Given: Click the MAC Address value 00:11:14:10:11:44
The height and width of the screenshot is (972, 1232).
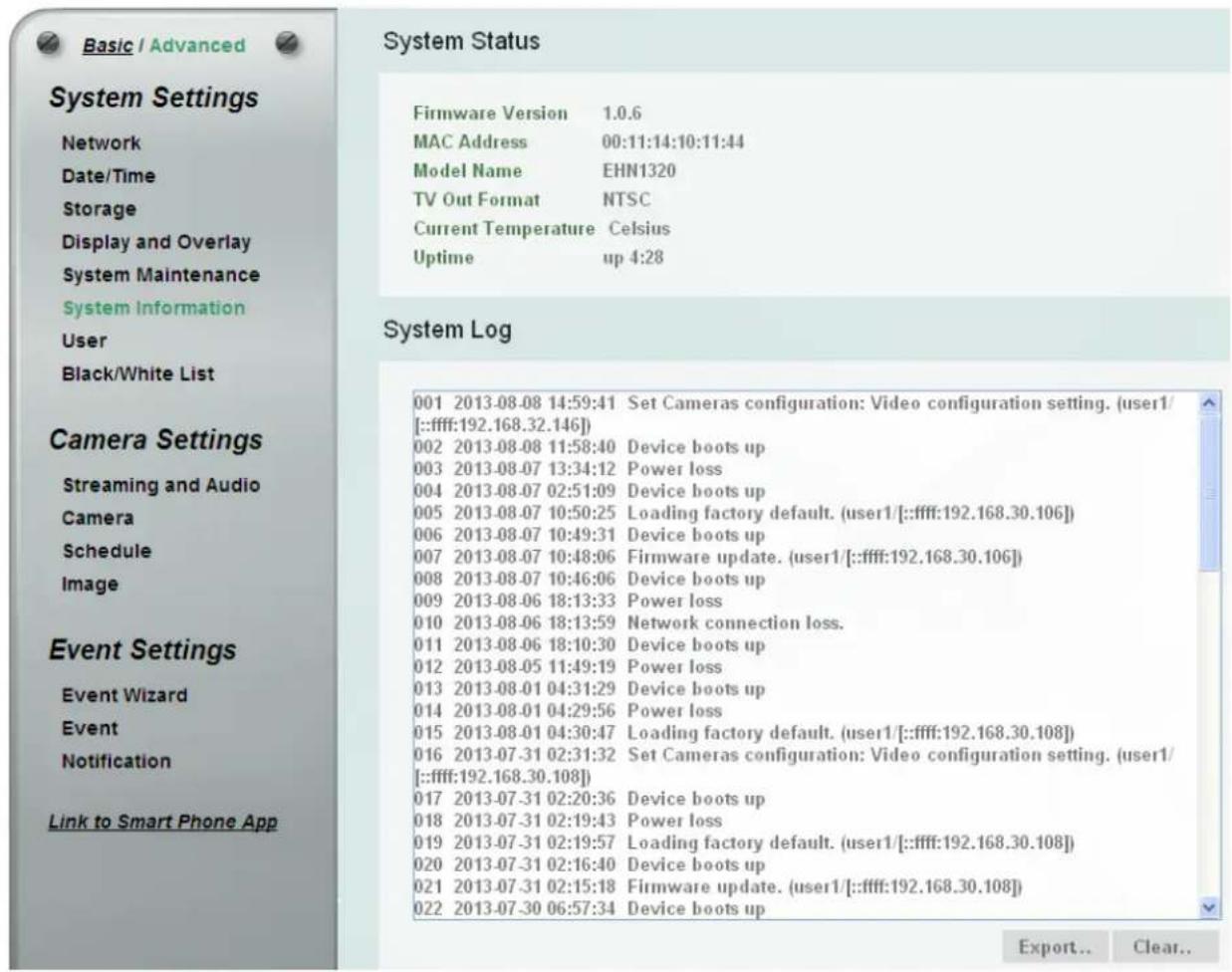Looking at the screenshot, I should pos(672,142).
